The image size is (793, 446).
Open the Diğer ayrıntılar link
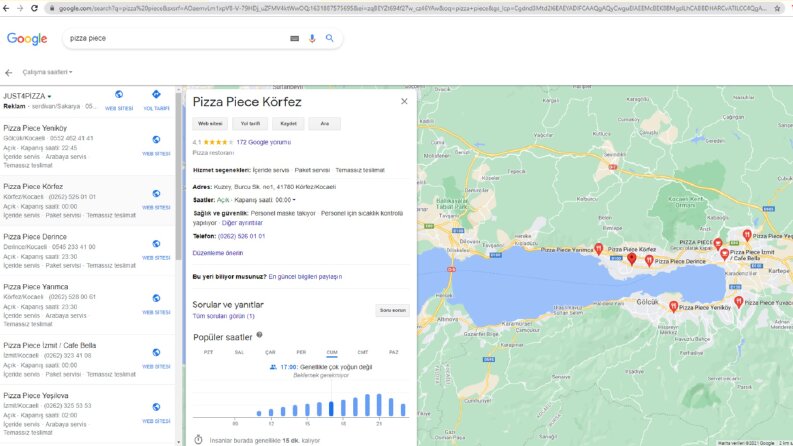(x=242, y=223)
